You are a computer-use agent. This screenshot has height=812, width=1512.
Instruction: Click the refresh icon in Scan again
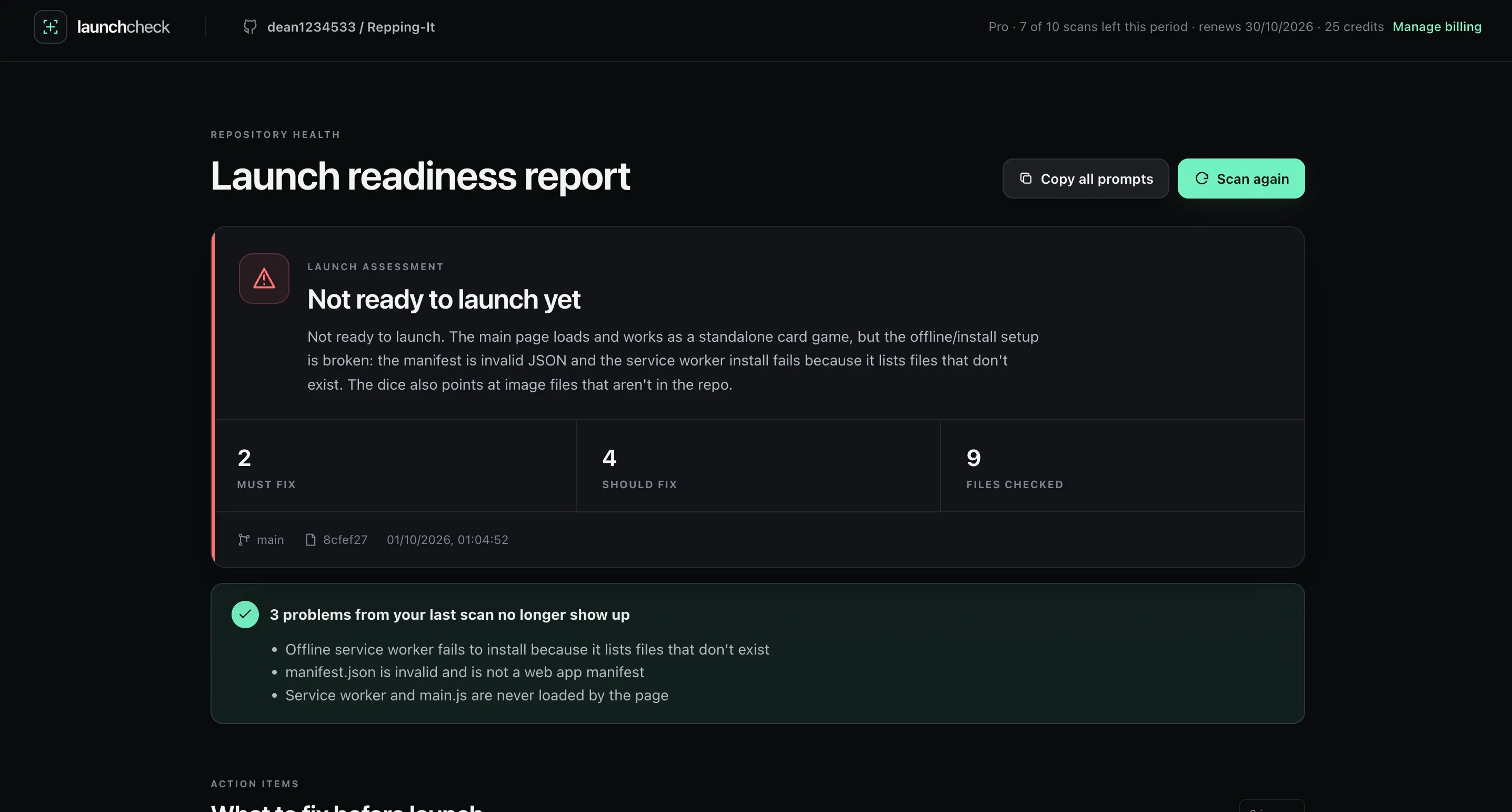coord(1201,179)
